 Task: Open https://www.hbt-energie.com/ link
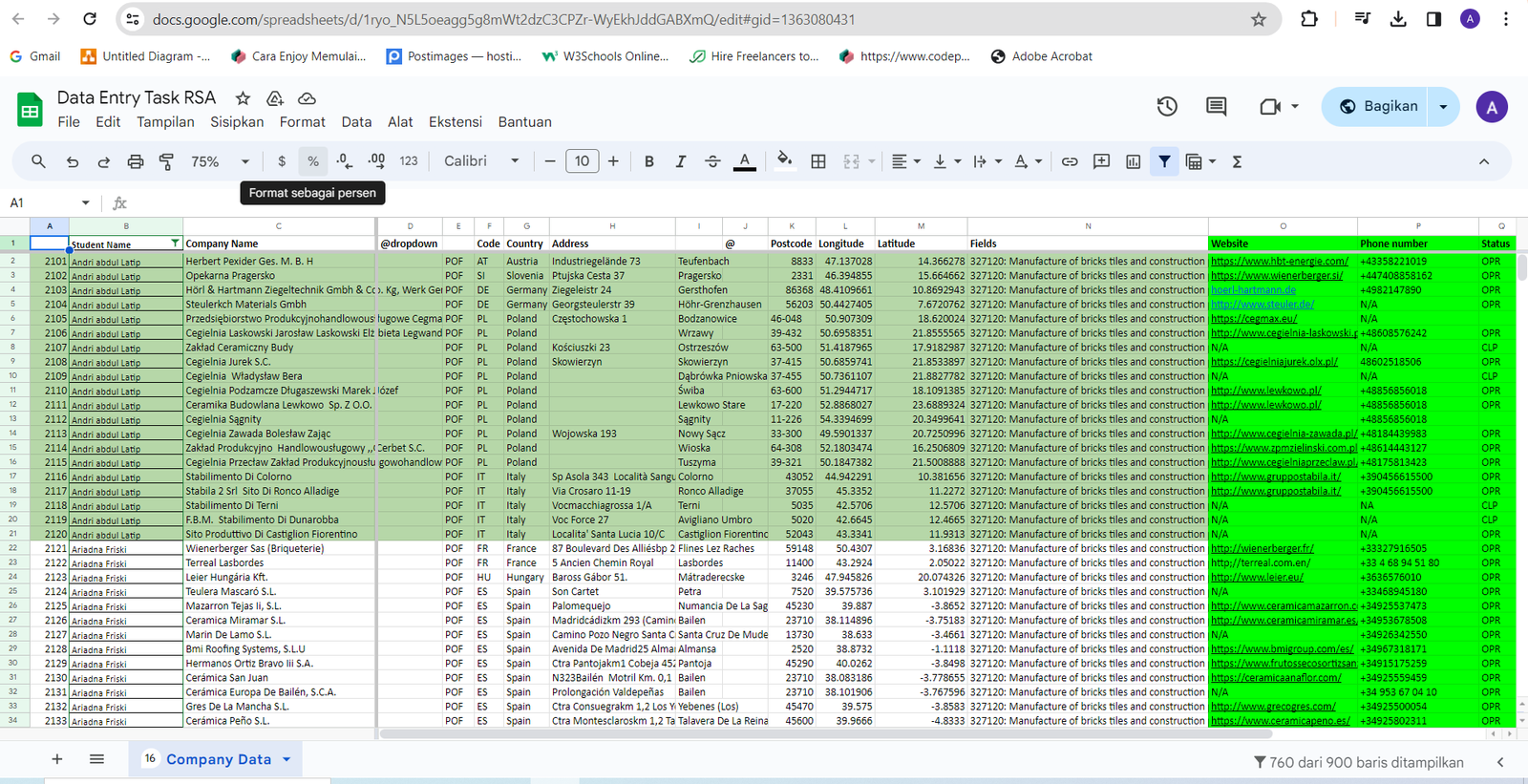(x=1280, y=261)
